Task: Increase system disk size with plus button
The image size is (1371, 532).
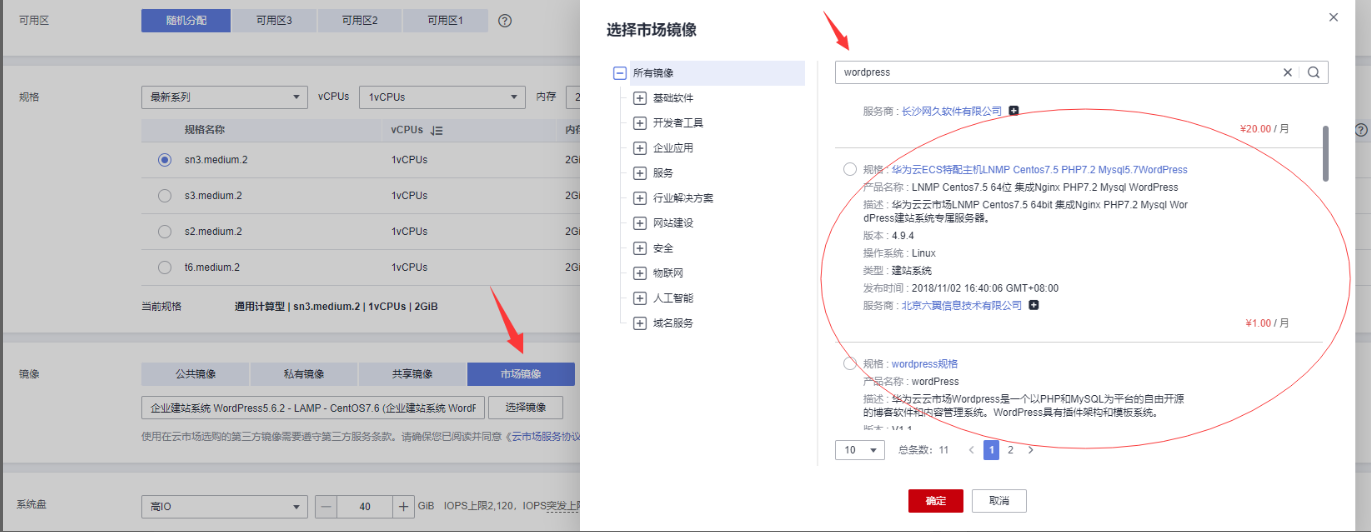Action: (402, 507)
